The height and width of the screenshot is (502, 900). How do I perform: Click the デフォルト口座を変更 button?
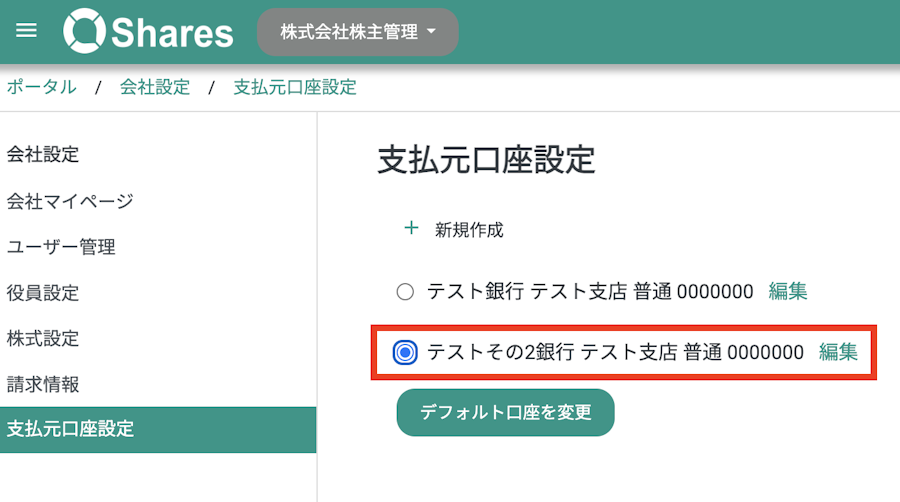[x=505, y=413]
